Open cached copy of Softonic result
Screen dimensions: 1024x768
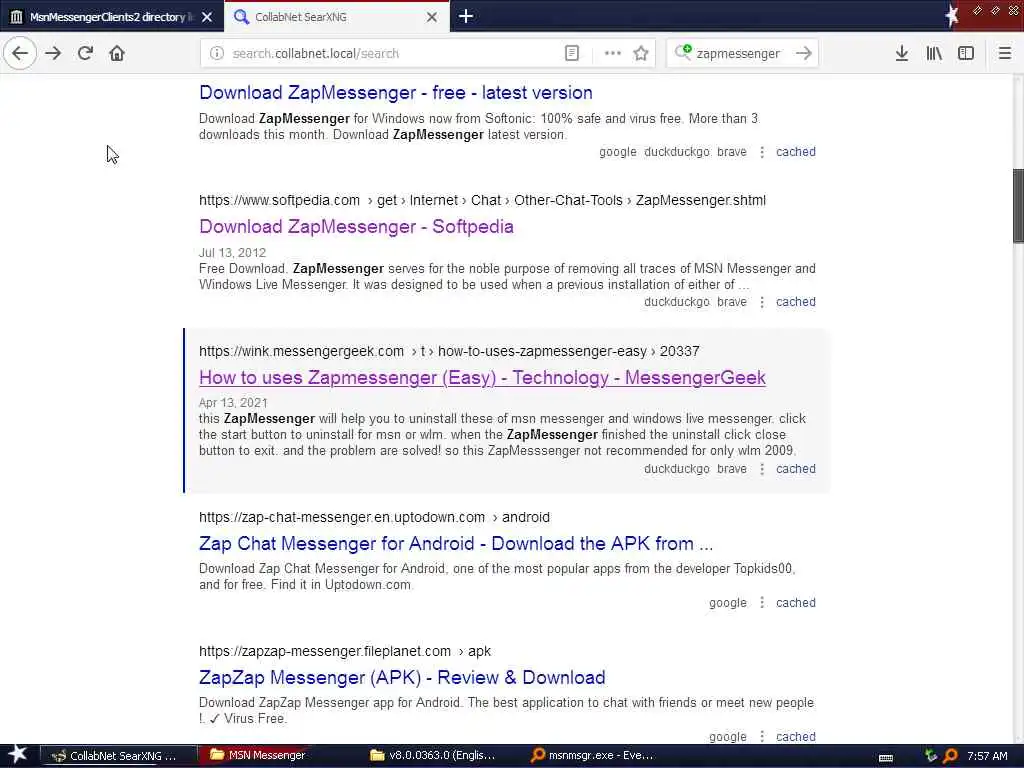(x=795, y=152)
